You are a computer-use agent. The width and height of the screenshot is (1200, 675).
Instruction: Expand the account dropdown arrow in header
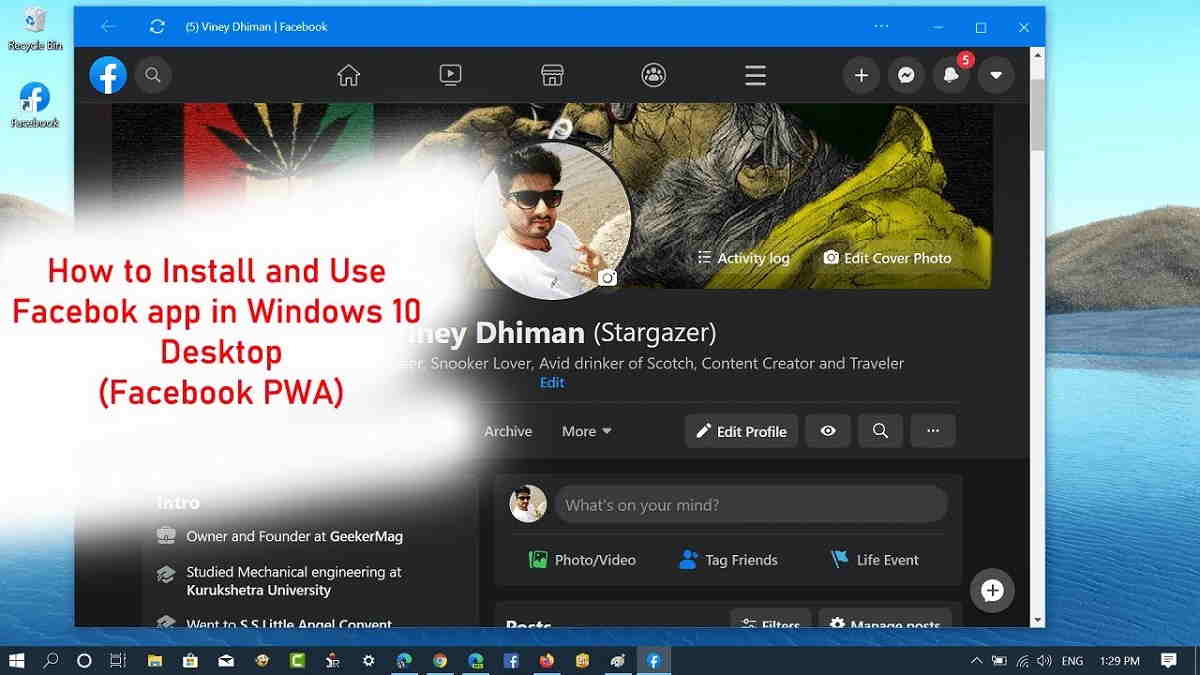(996, 75)
